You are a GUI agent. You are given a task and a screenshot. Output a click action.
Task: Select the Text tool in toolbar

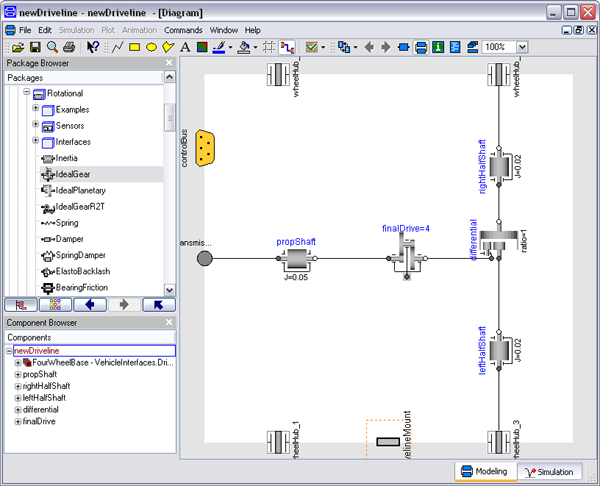point(184,47)
